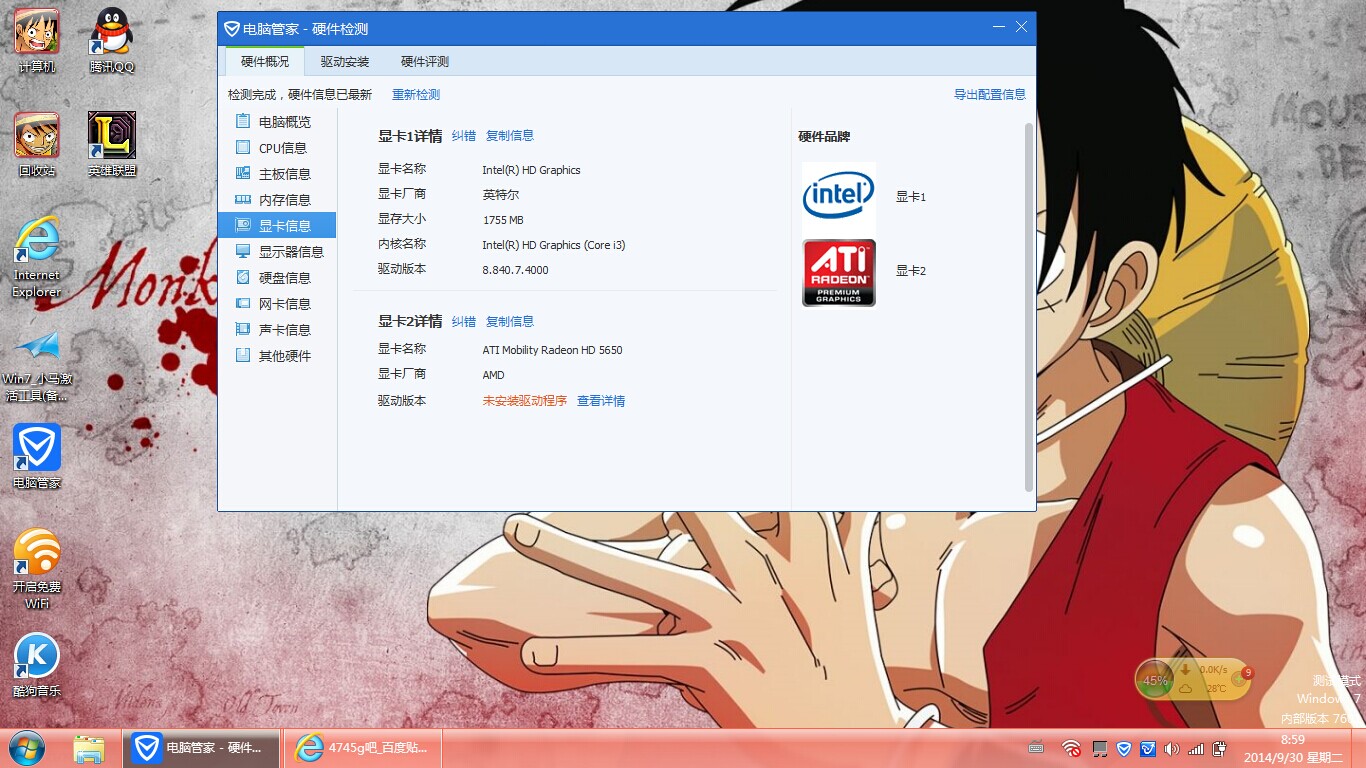
Task: Click the 显卡2详情 heading
Action: (410, 322)
